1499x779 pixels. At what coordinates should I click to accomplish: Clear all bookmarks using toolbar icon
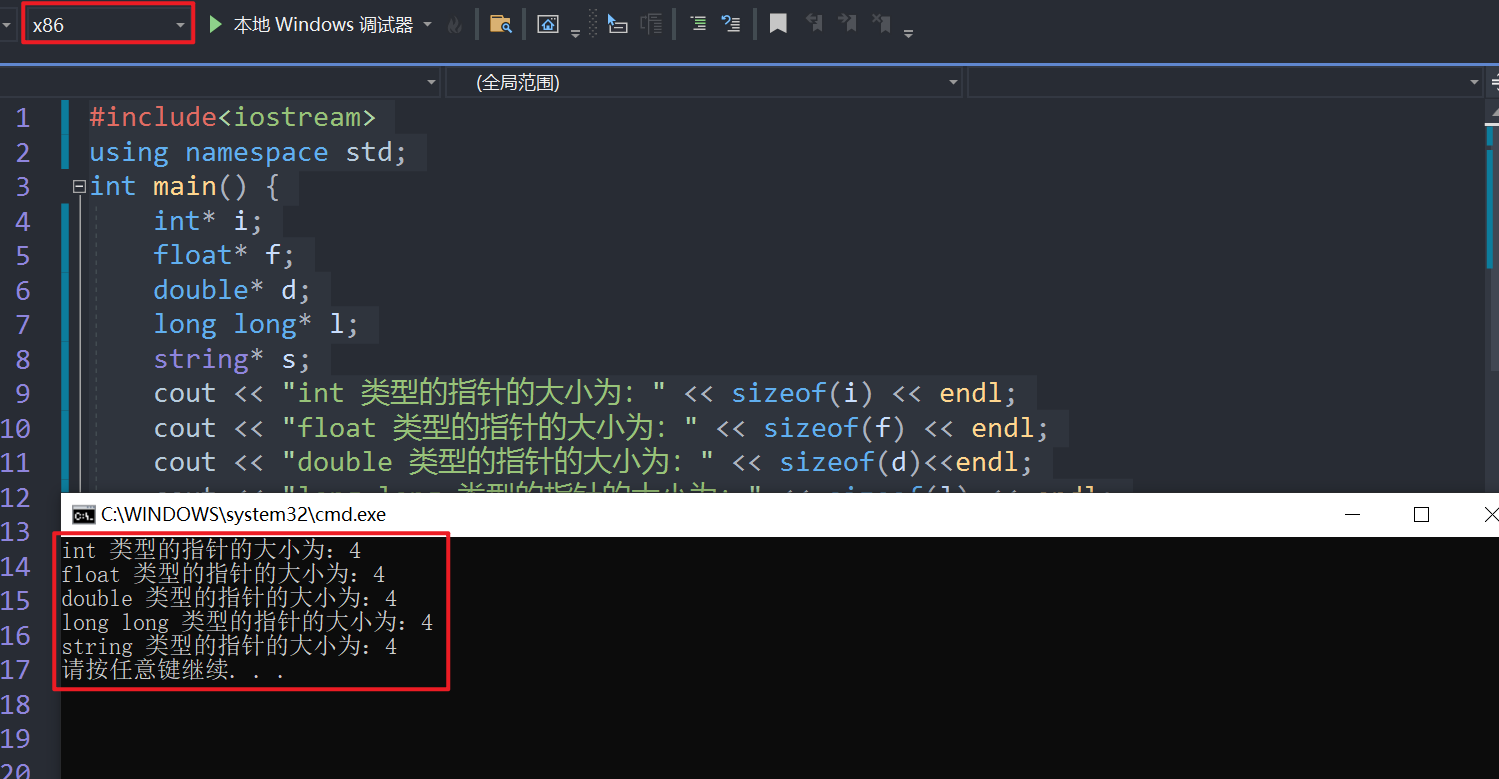[881, 24]
